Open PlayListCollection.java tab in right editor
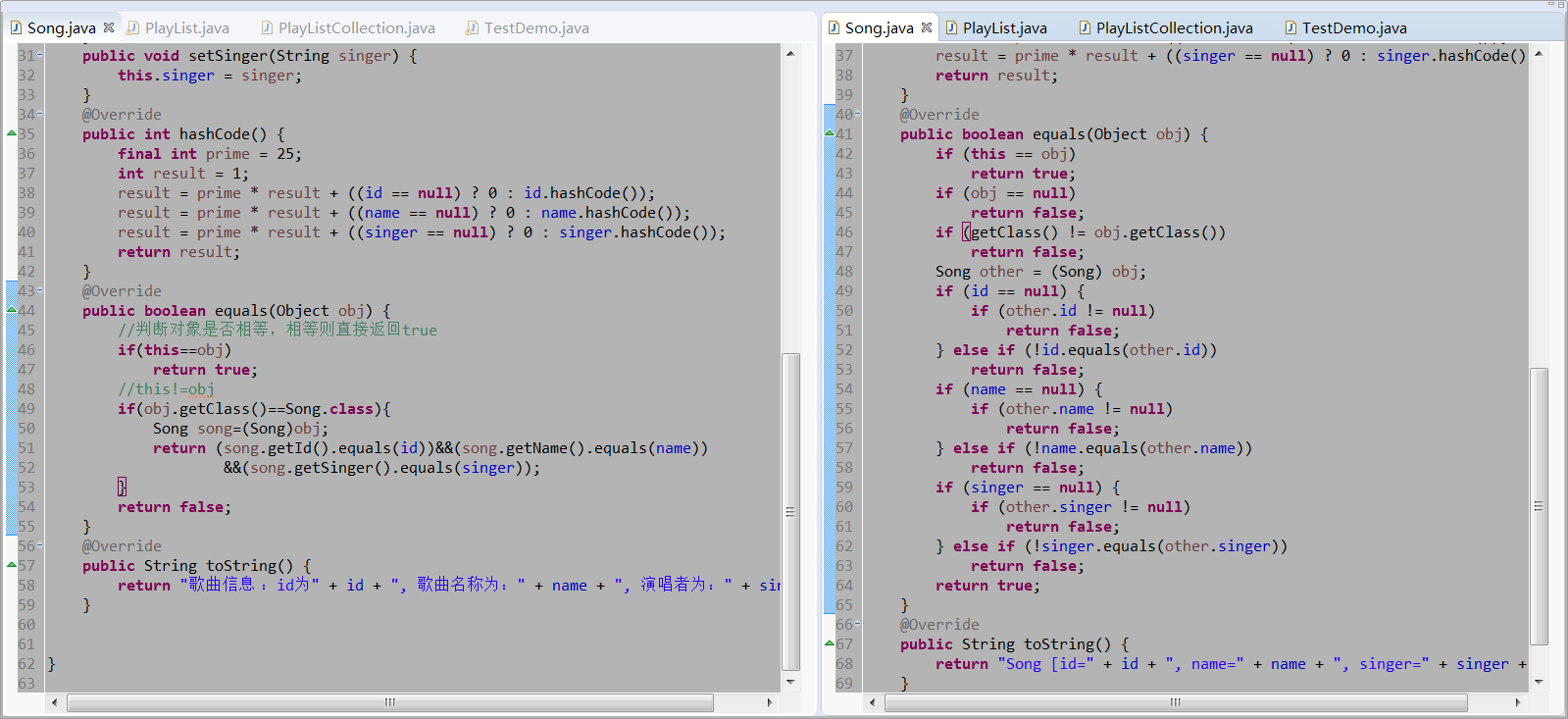Screen dimensions: 1568x719 tap(1174, 27)
